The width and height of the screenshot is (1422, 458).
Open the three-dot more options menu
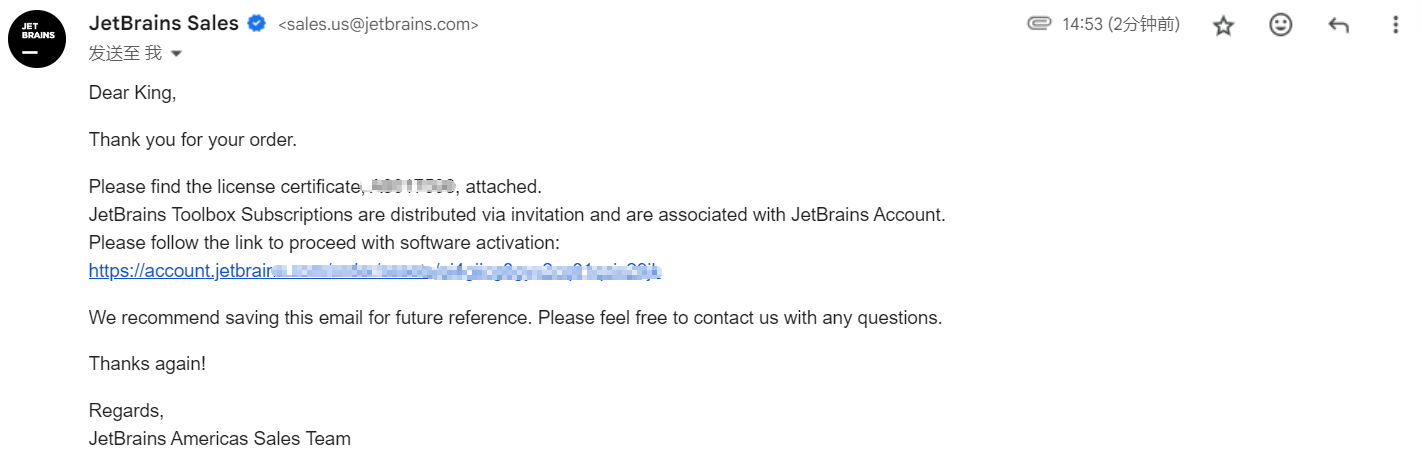pos(1396,26)
